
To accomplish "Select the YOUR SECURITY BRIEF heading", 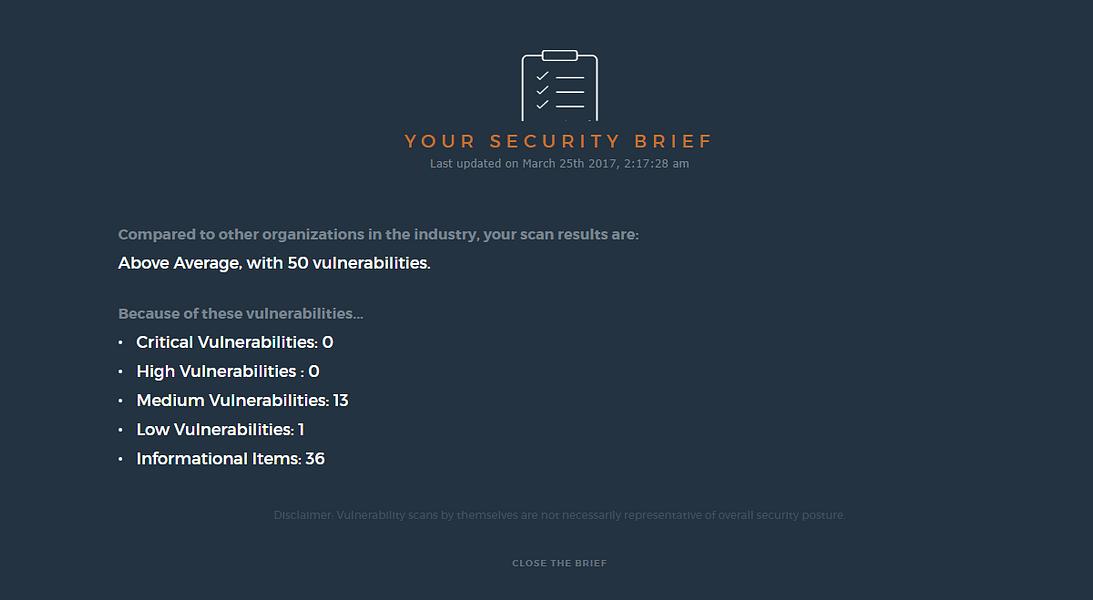I will [559, 141].
